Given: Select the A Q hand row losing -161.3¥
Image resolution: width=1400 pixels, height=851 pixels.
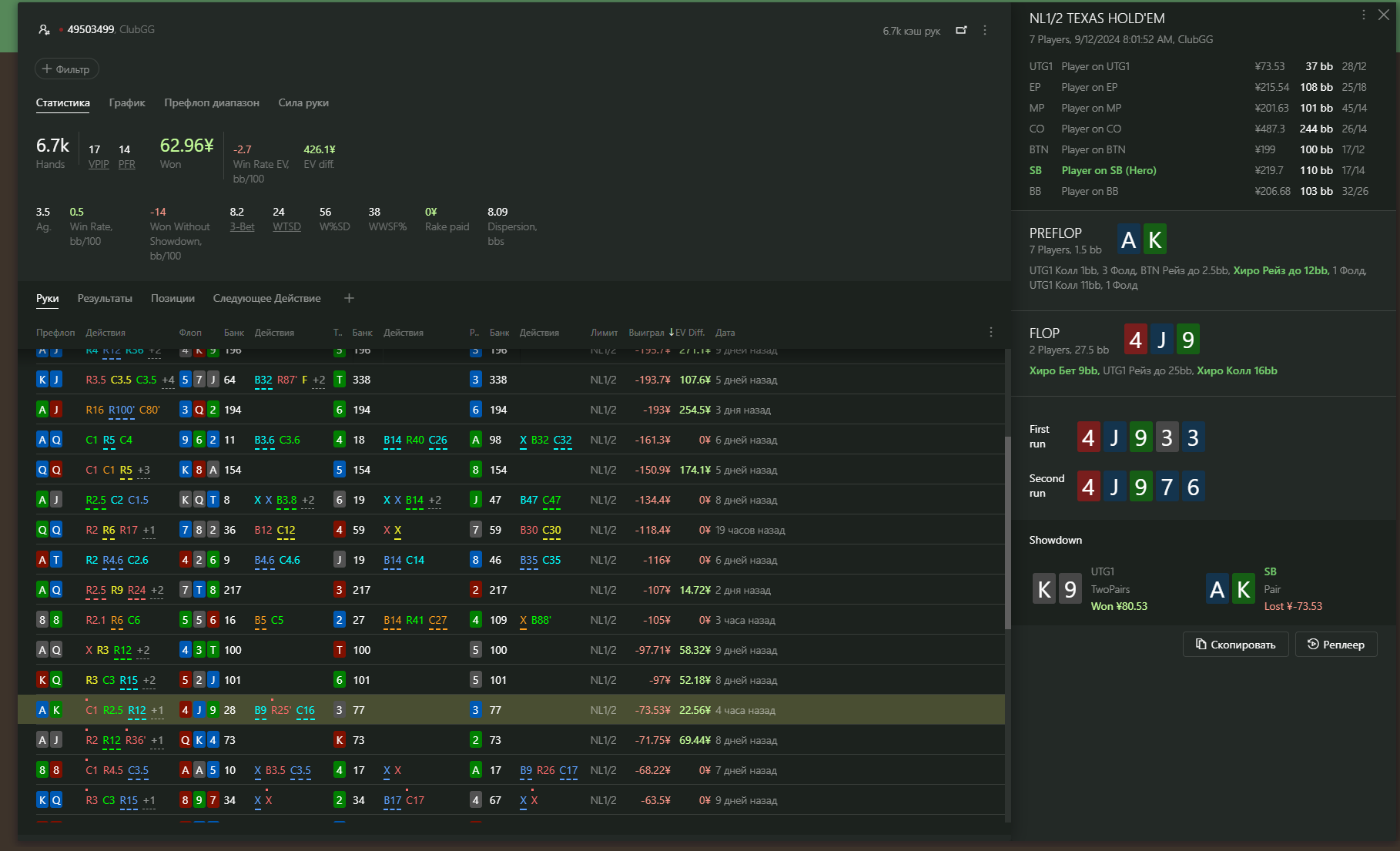Looking at the screenshot, I should pos(511,440).
